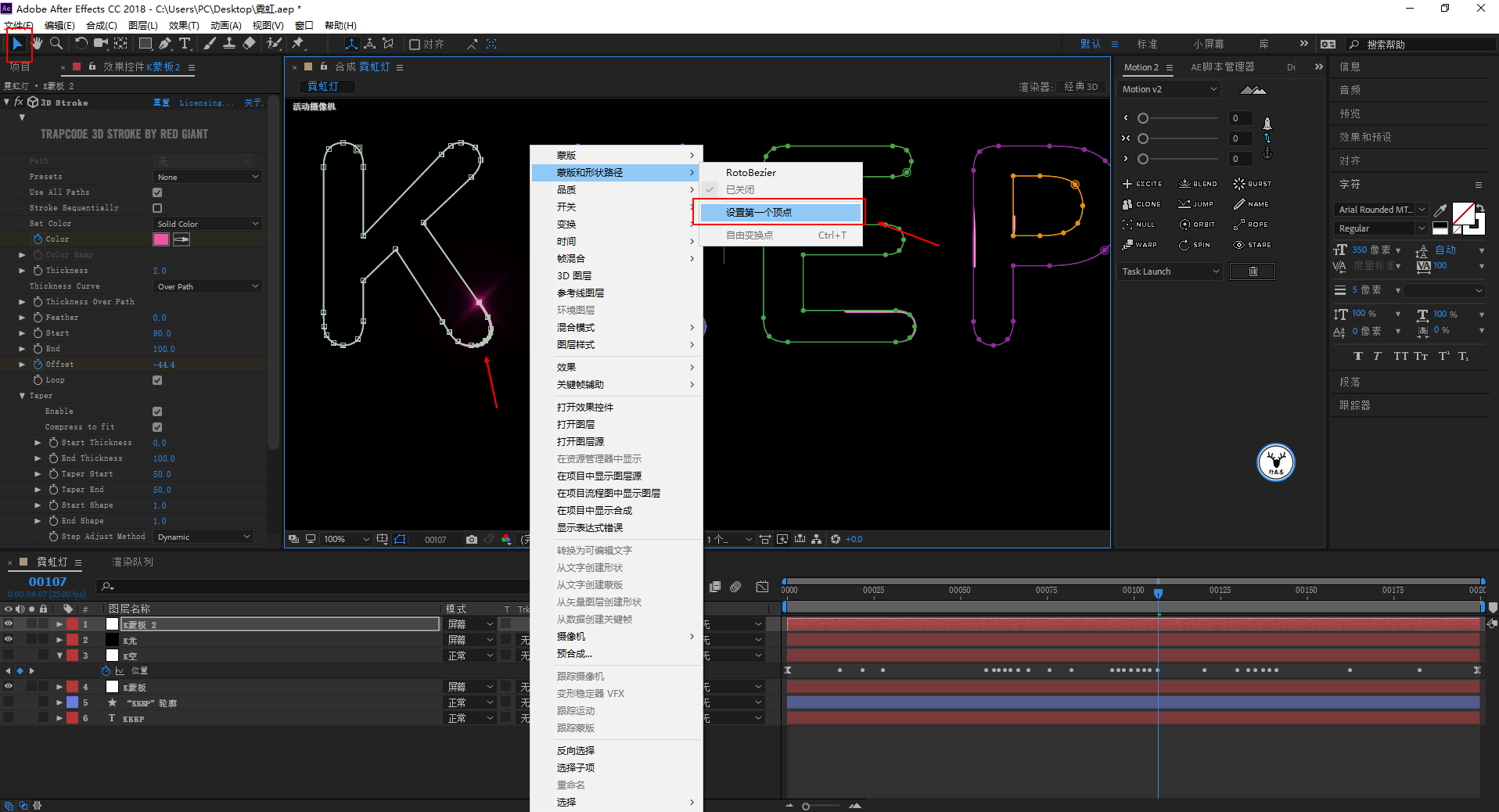Switch to the 标准 workspace
Viewport: 1499px width, 812px height.
tap(1147, 44)
